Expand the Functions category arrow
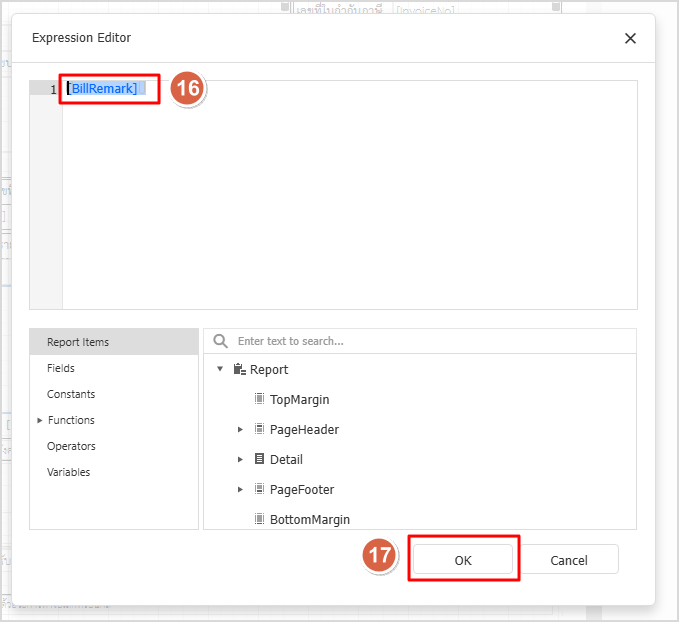Image resolution: width=679 pixels, height=622 pixels. [x=39, y=420]
